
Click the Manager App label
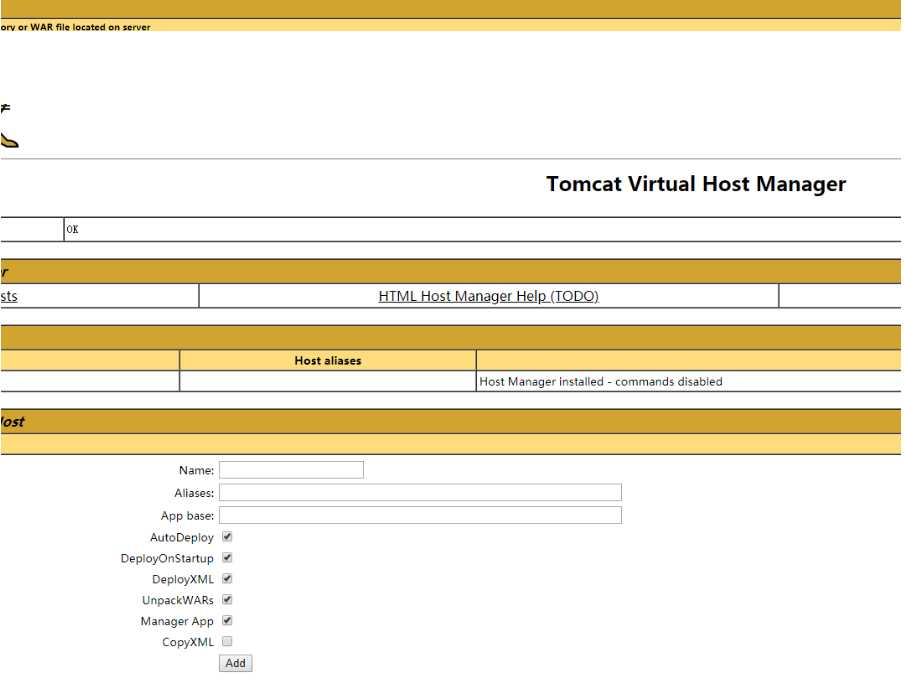tap(177, 621)
